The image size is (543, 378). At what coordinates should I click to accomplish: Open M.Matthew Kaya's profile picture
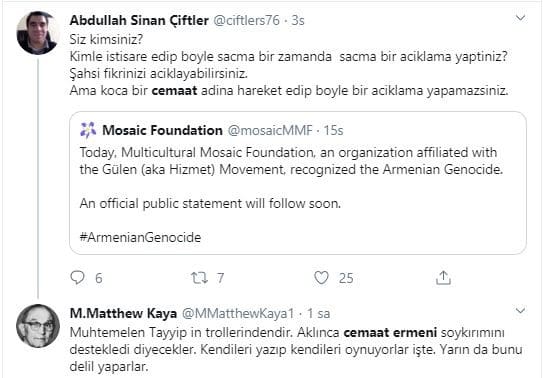[x=38, y=326]
